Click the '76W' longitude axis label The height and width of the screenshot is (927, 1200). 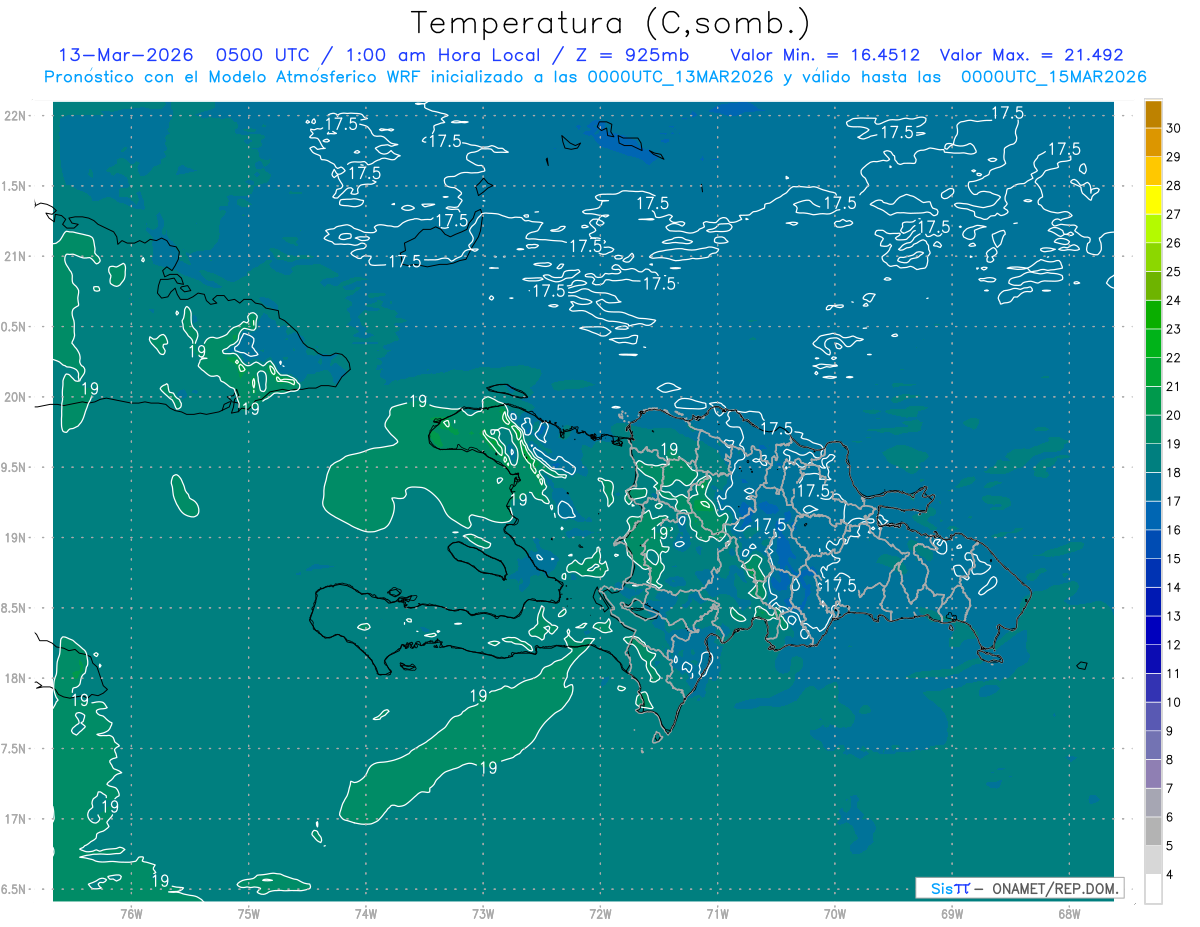[x=131, y=914]
